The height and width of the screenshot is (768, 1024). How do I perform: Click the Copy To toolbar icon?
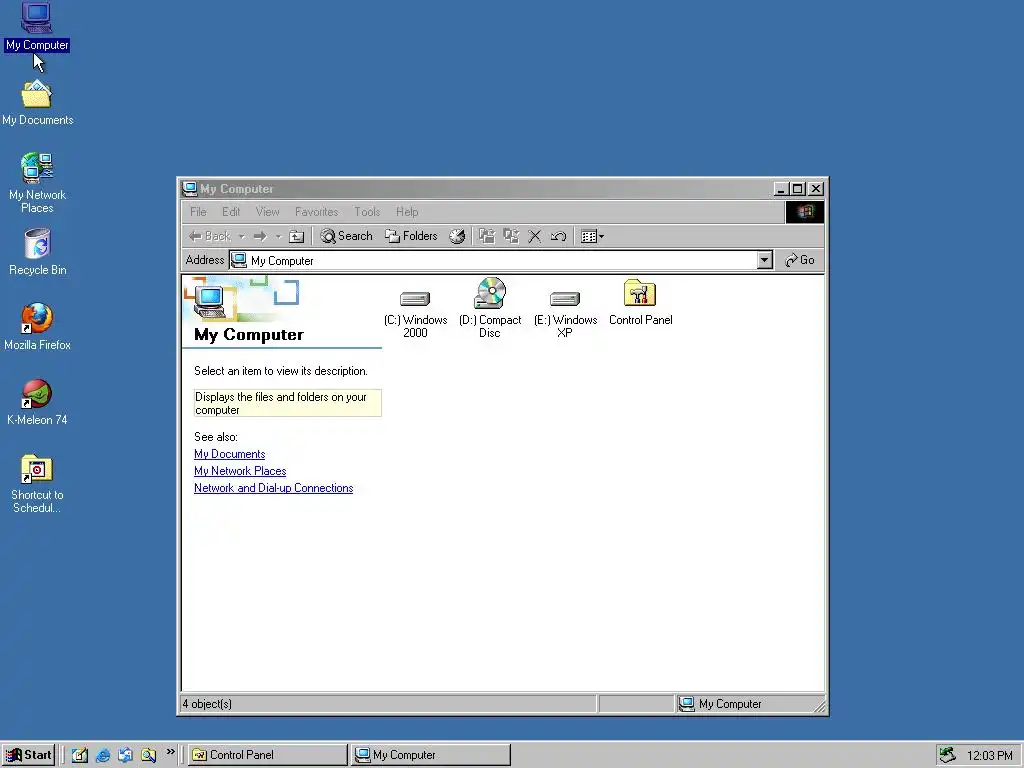click(x=511, y=236)
